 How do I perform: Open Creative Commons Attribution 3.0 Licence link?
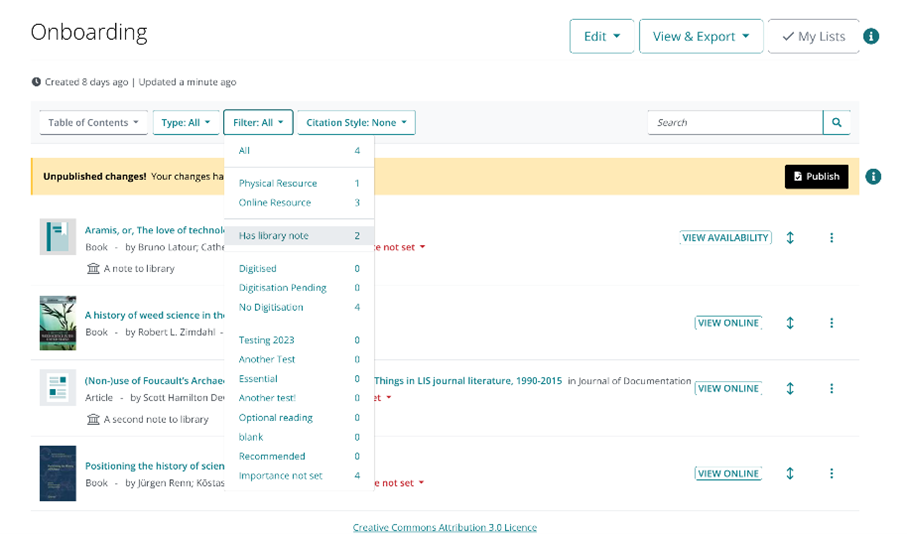coord(444,527)
